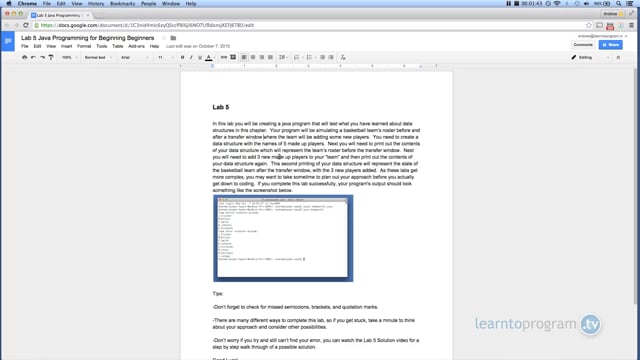Toggle underline formatting
Viewport: 640px width, 360px height.
tap(200, 58)
